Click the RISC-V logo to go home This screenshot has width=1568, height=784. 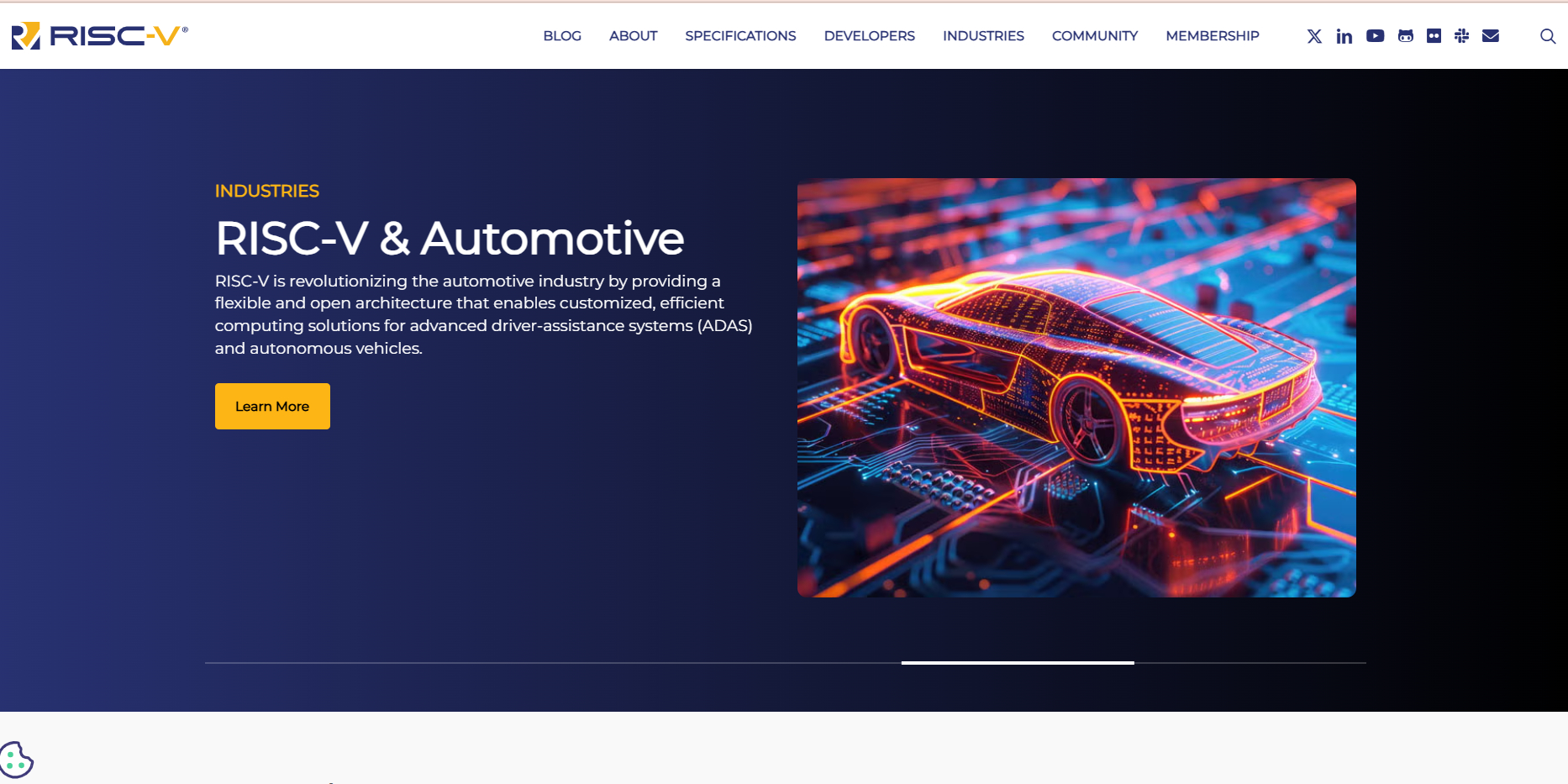point(99,35)
